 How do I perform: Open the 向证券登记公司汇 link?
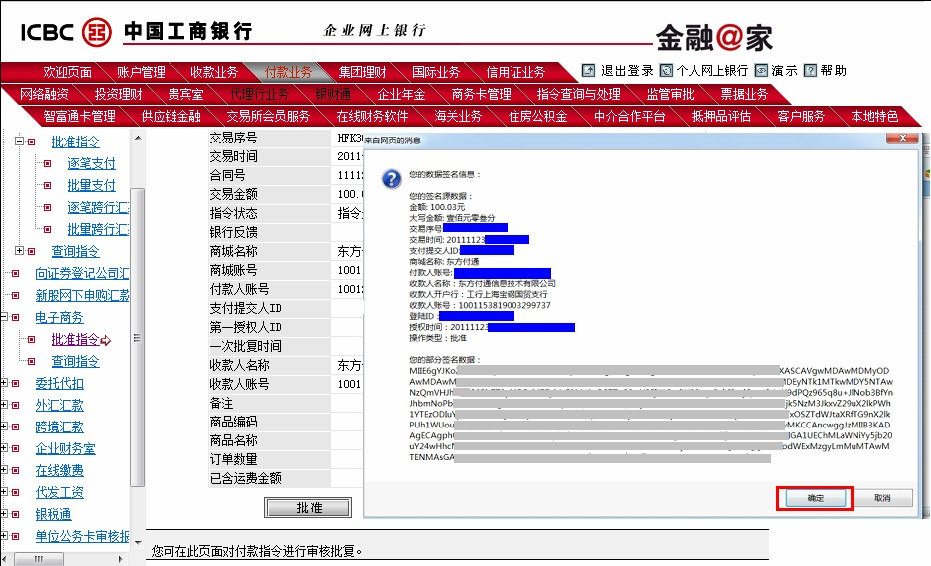tap(82, 273)
